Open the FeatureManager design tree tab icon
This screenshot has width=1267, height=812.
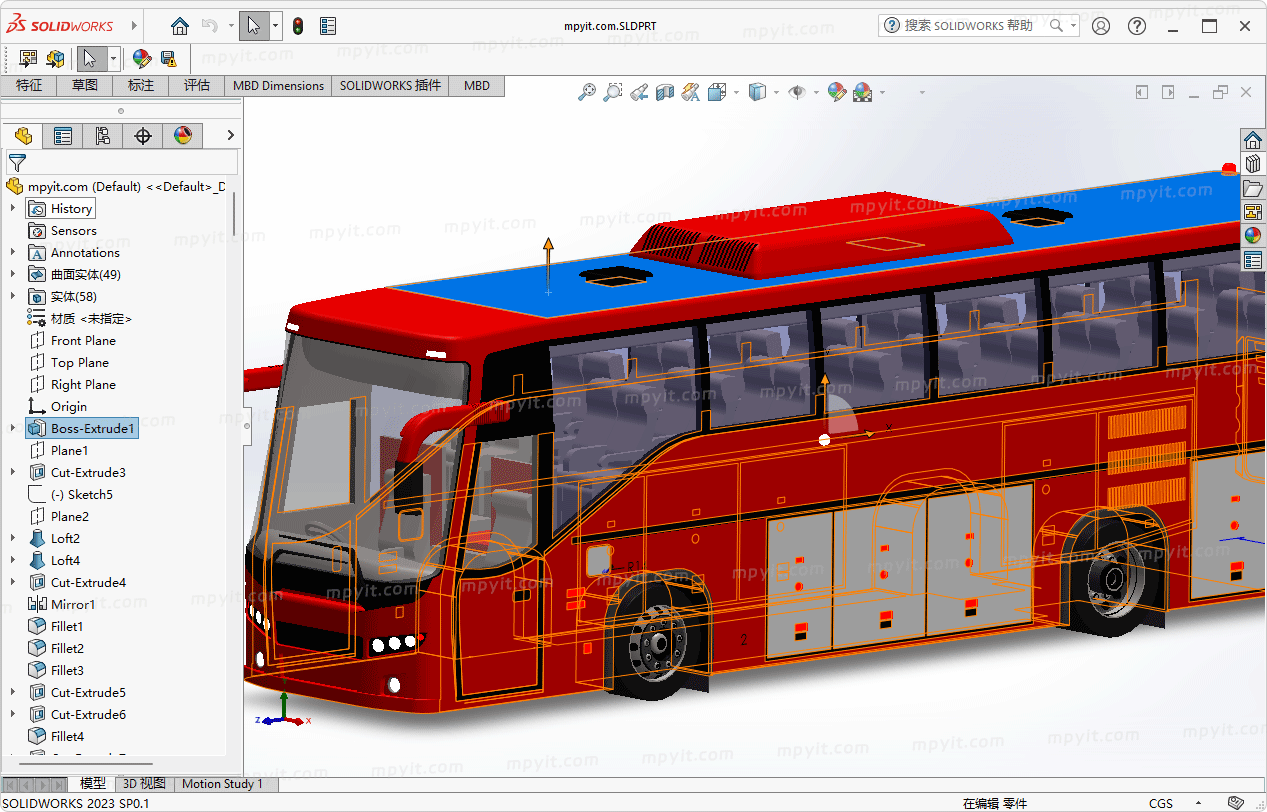click(x=23, y=136)
